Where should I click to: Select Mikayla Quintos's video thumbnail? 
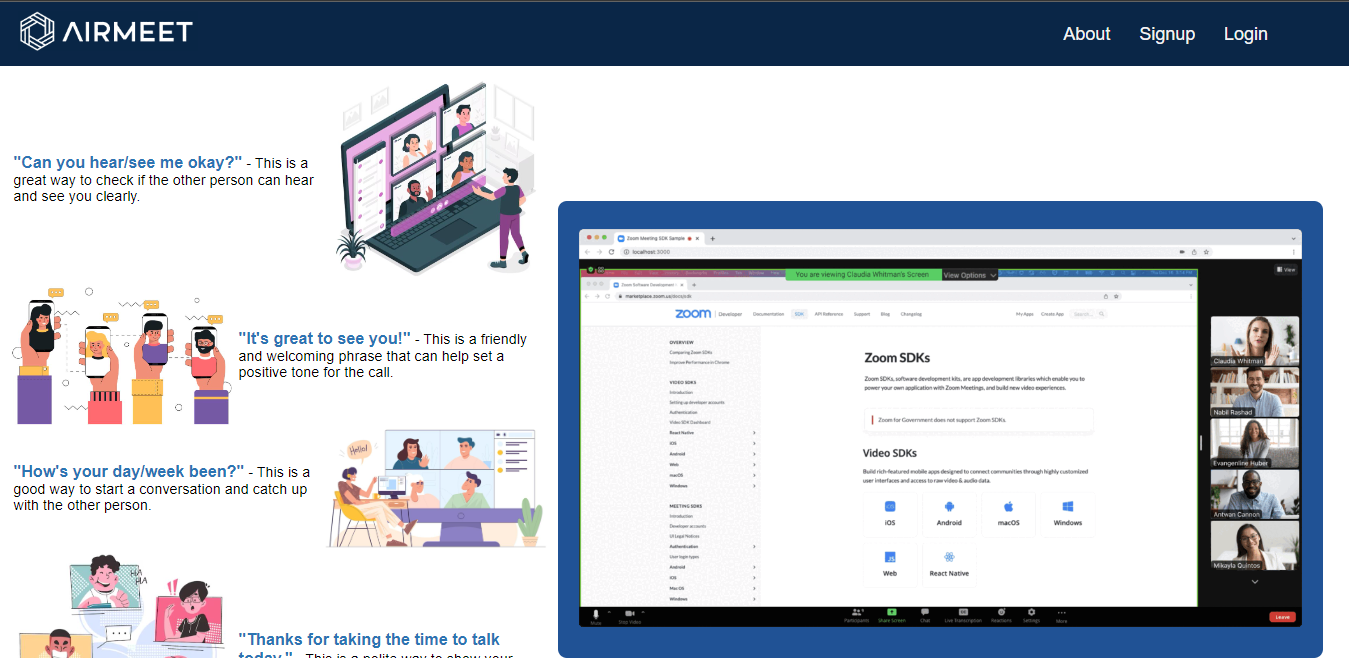[x=1255, y=545]
